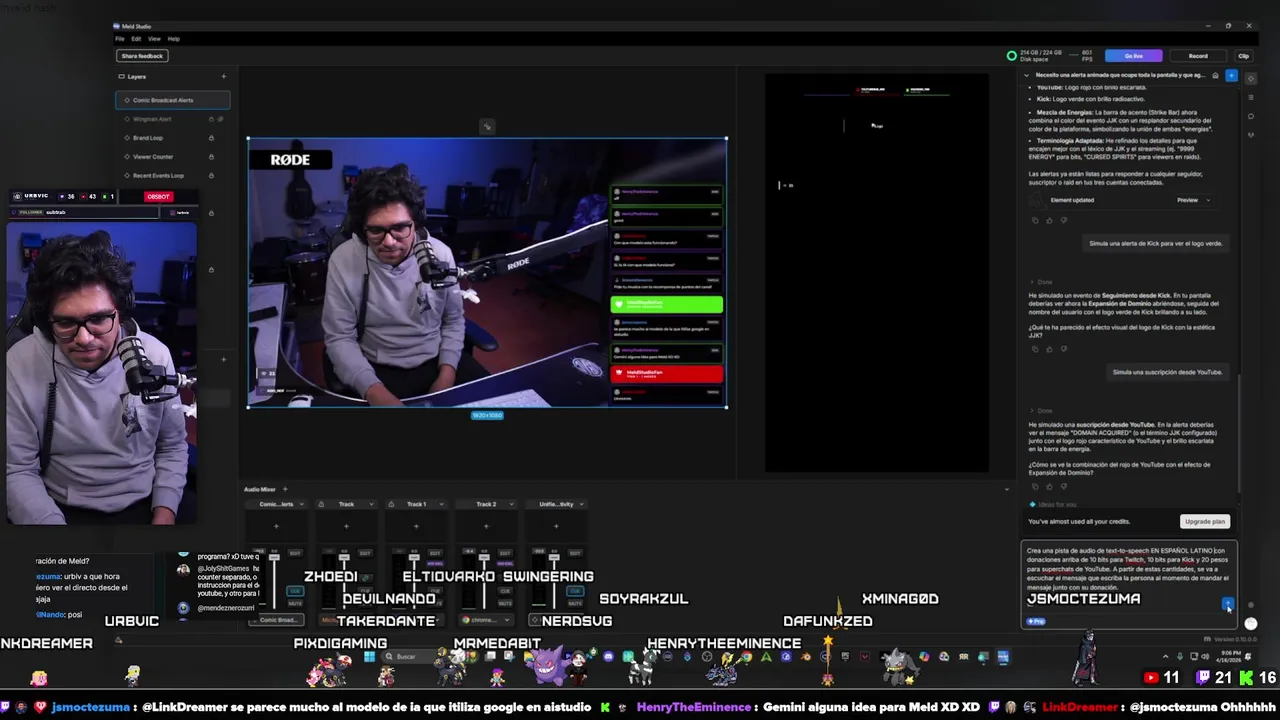Click the Go live button
The image size is (1280, 720).
[x=1133, y=56]
